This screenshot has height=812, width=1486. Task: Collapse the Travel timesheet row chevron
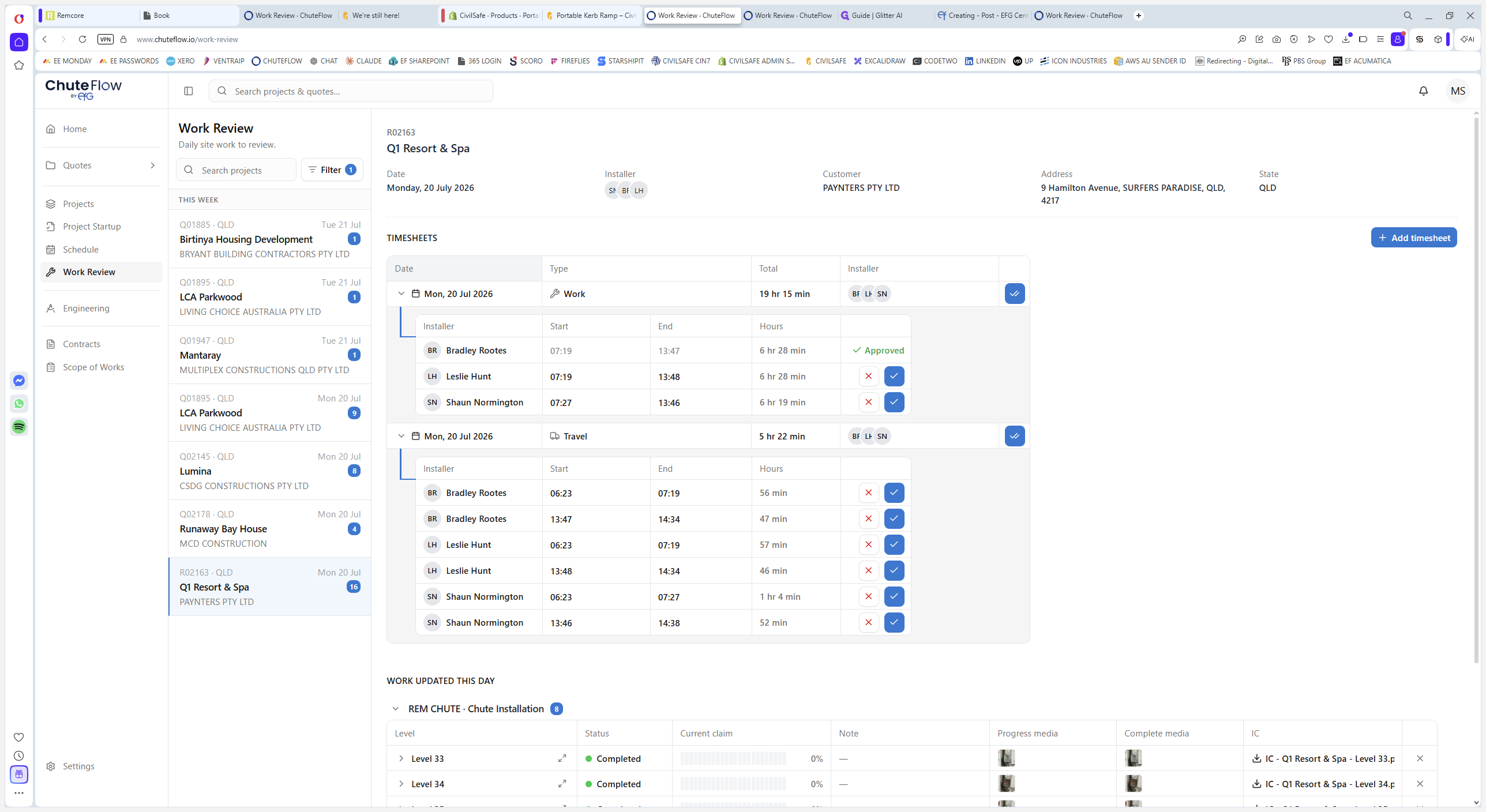(x=401, y=436)
